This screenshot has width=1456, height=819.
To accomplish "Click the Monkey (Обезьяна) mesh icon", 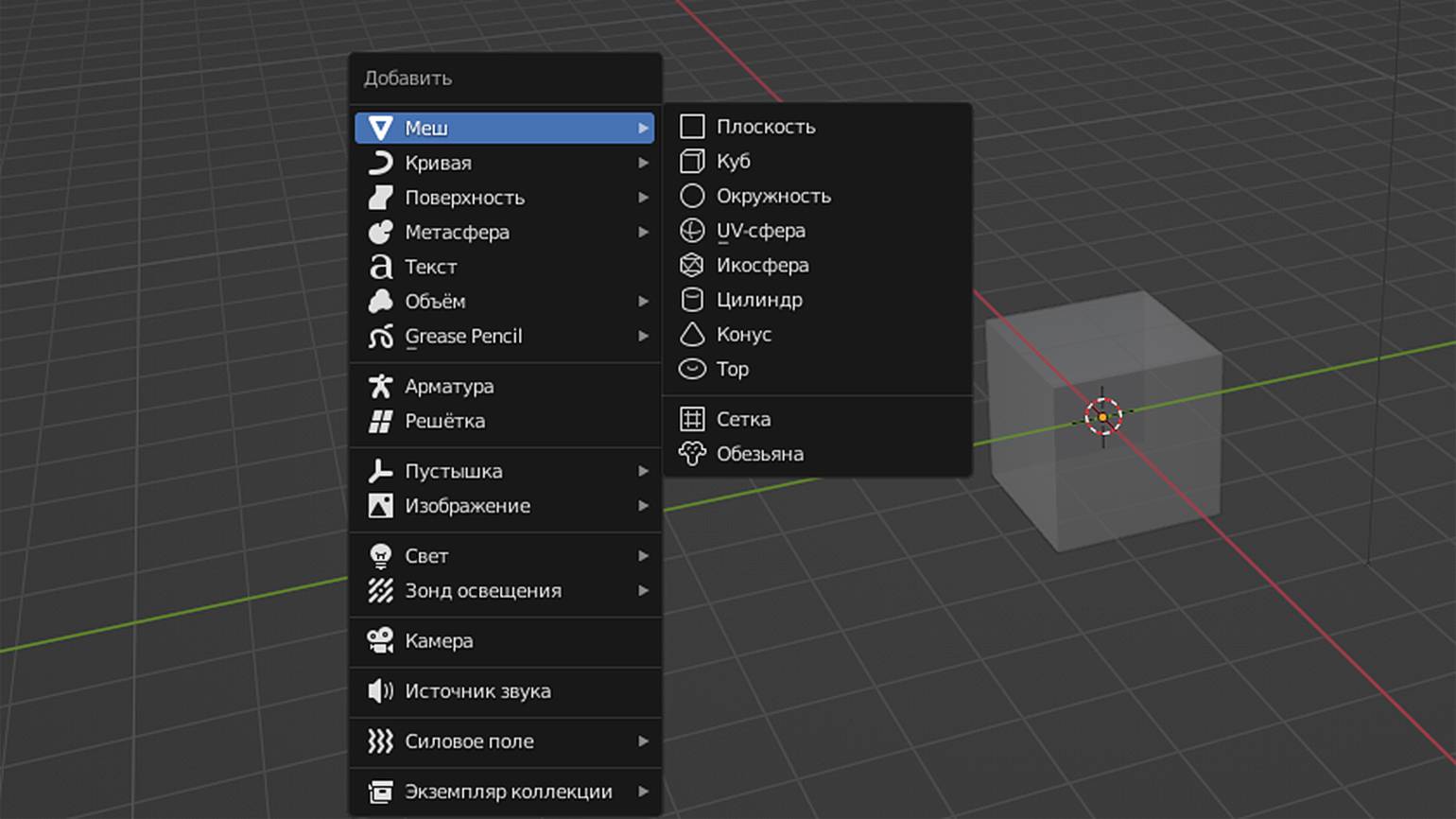I will click(692, 454).
